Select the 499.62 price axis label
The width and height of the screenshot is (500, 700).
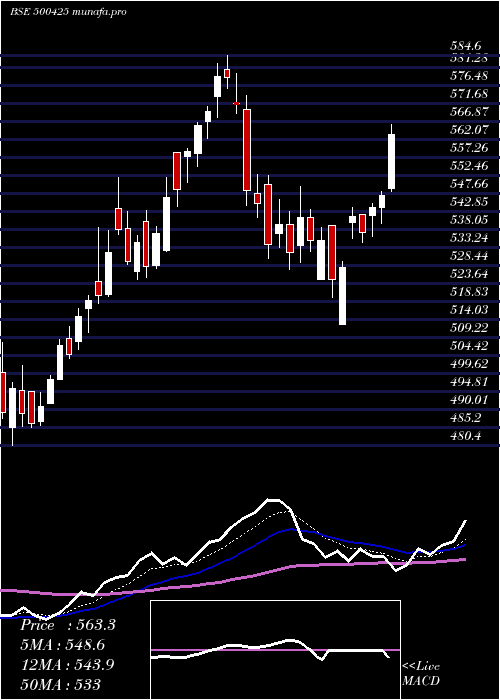point(469,364)
